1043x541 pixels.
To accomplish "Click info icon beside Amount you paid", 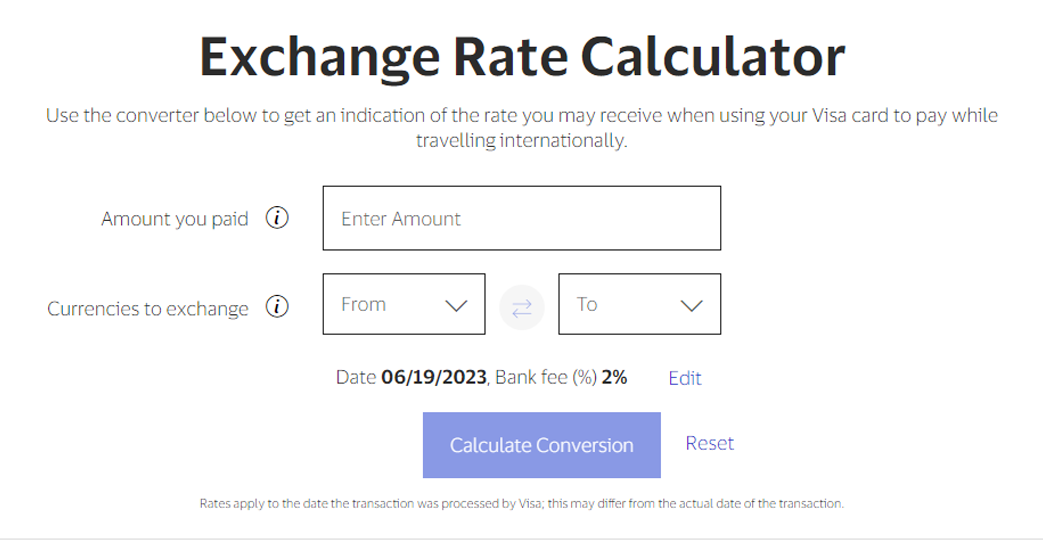I will pos(277,218).
